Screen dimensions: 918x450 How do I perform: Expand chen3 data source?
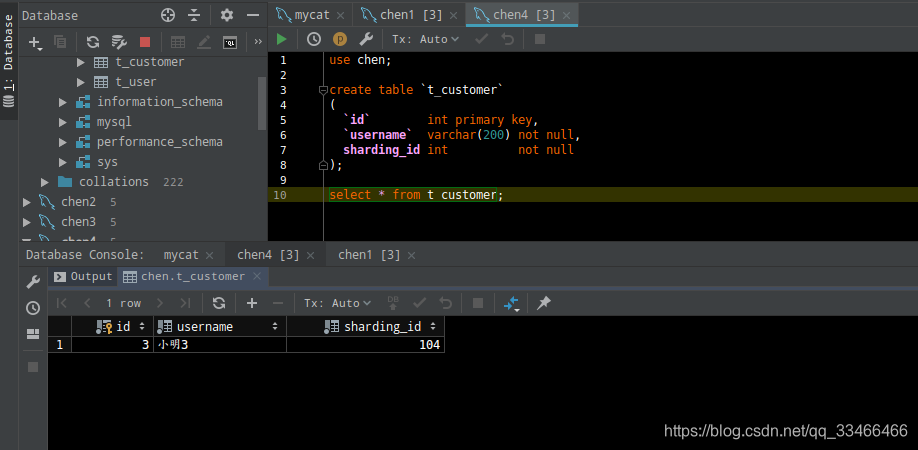[x=26, y=222]
